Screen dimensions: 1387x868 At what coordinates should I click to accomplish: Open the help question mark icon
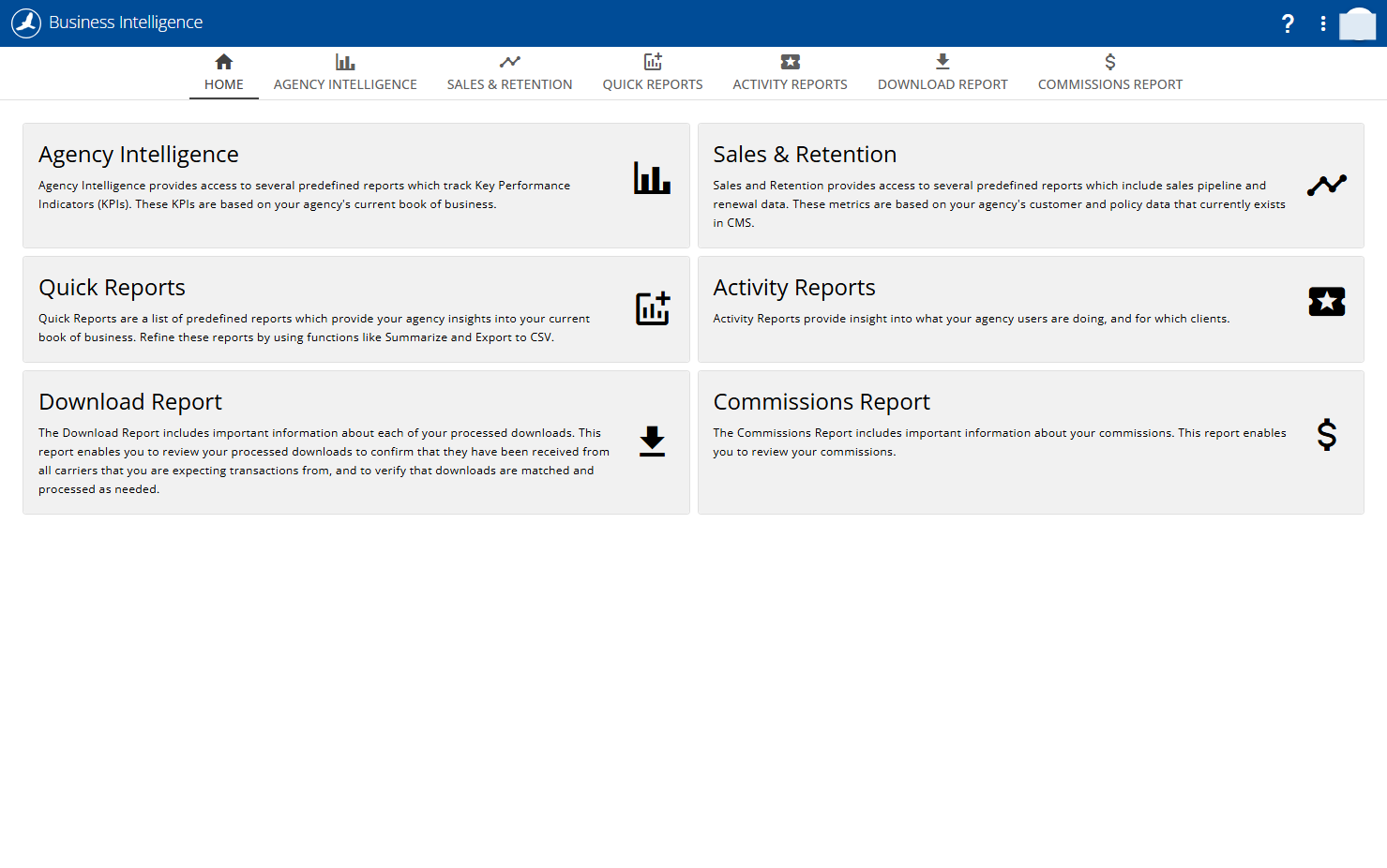tap(1288, 23)
